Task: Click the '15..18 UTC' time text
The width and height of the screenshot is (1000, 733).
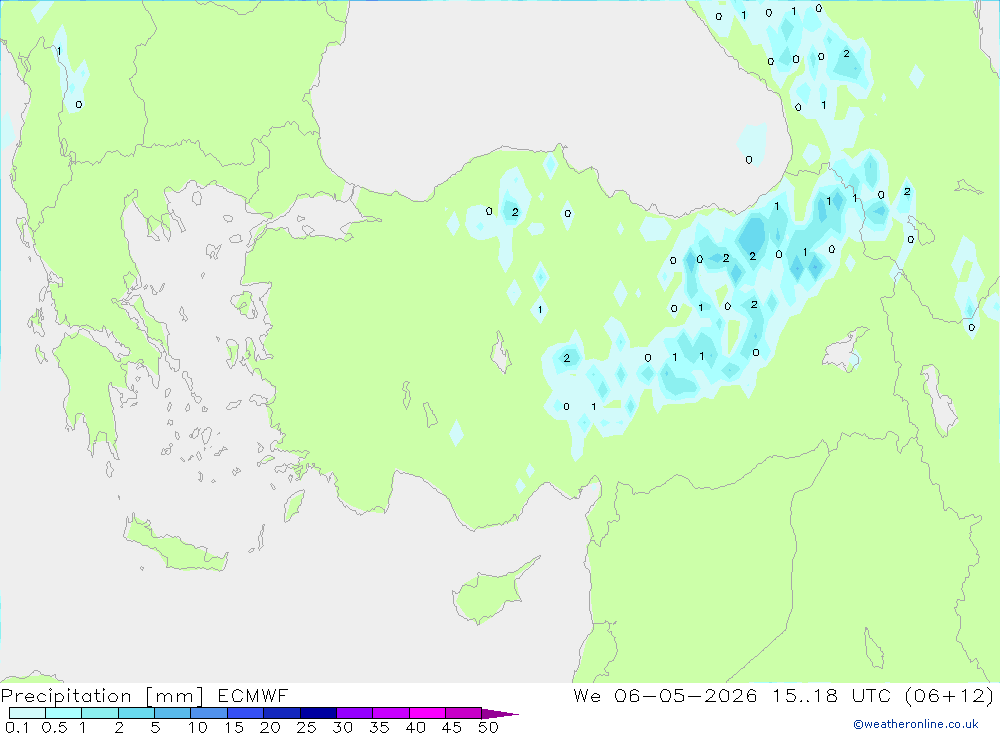Action: pyautogui.click(x=831, y=696)
